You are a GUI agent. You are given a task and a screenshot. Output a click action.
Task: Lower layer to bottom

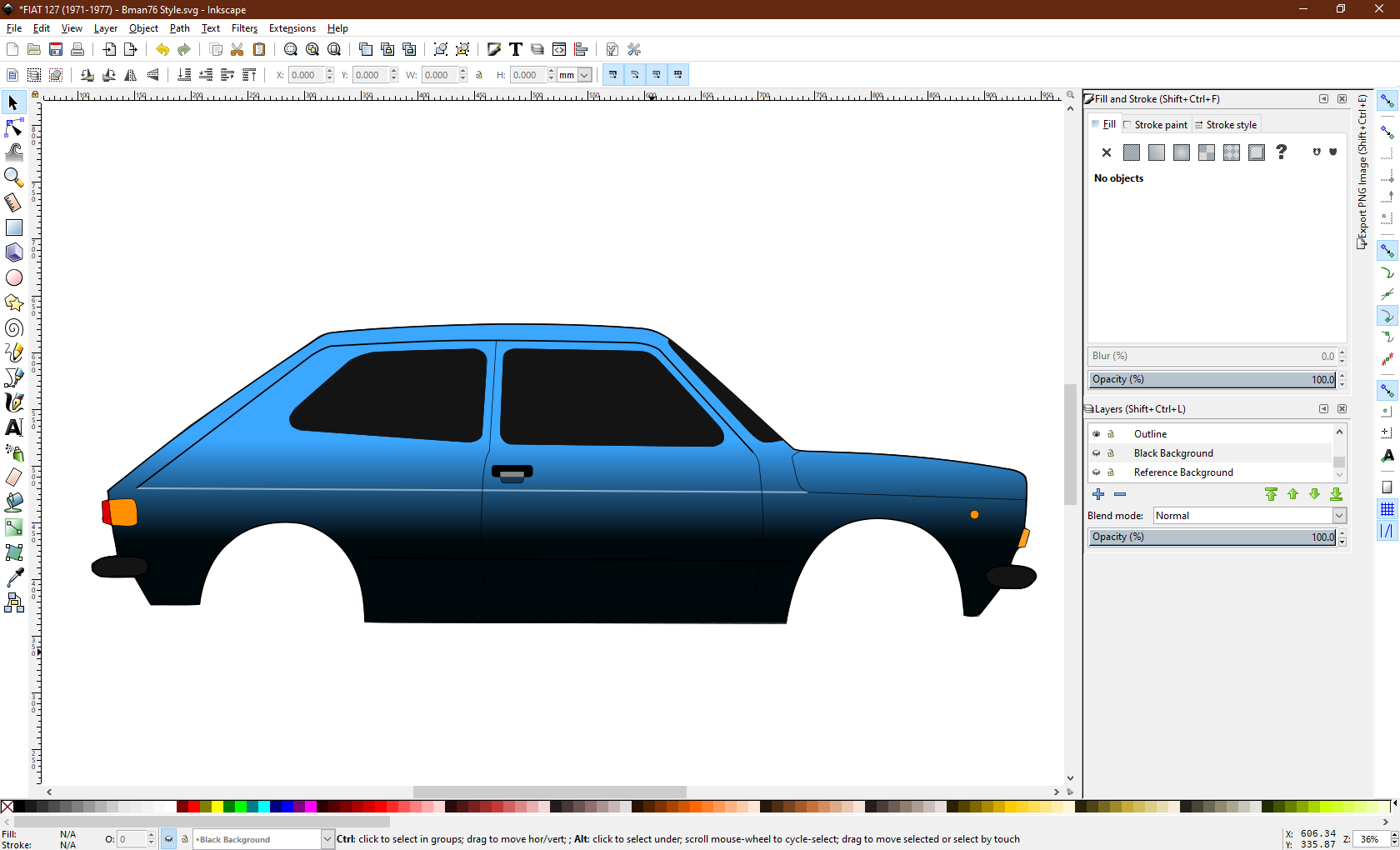coord(1336,494)
